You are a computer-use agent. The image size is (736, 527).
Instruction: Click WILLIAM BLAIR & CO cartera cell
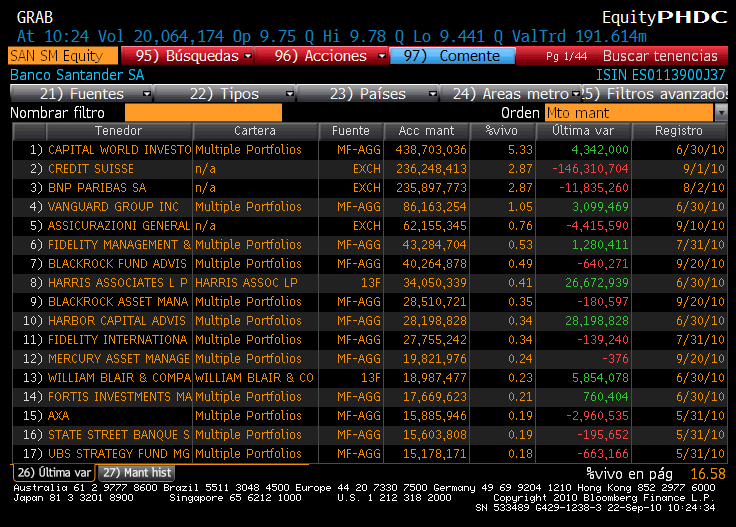[254, 378]
